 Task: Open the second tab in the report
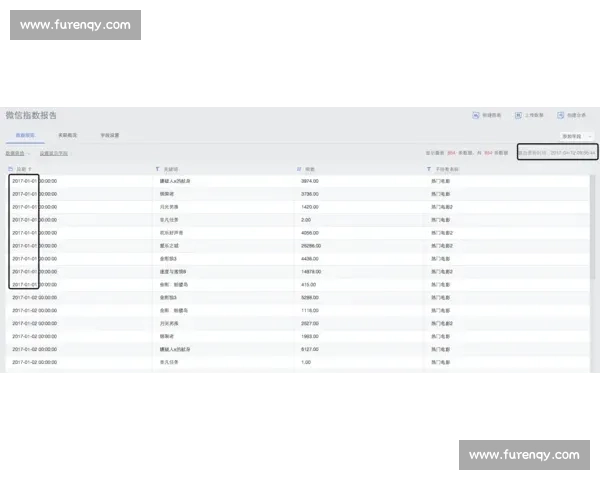click(68, 134)
